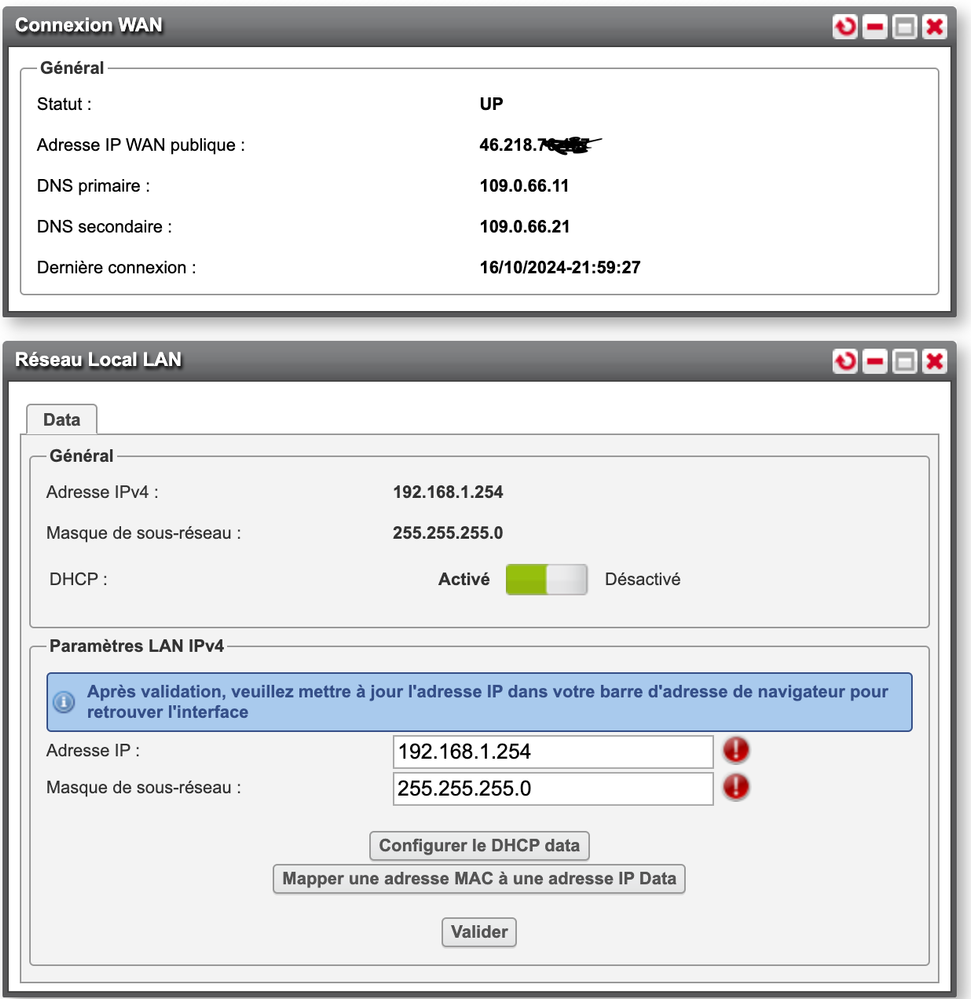The height and width of the screenshot is (999, 971).
Task: Click the Désactivé label beside DHCP switch
Action: tap(642, 579)
